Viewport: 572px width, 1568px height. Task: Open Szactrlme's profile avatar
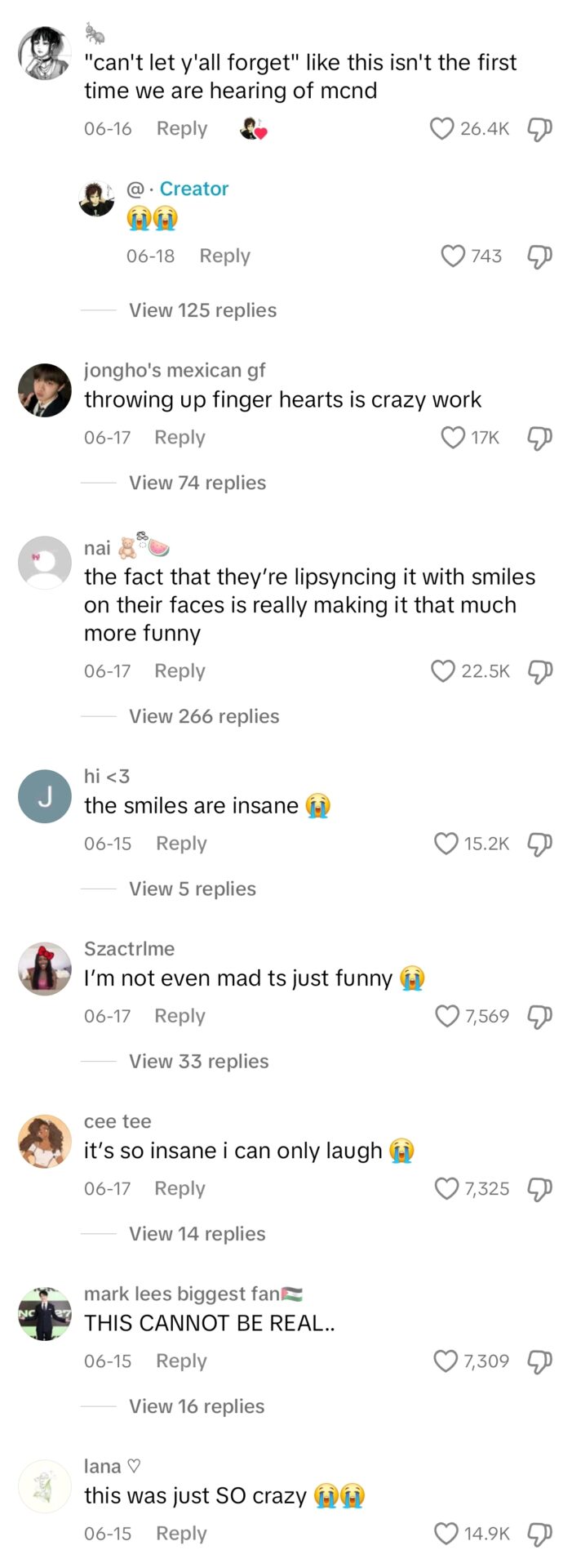[x=45, y=969]
